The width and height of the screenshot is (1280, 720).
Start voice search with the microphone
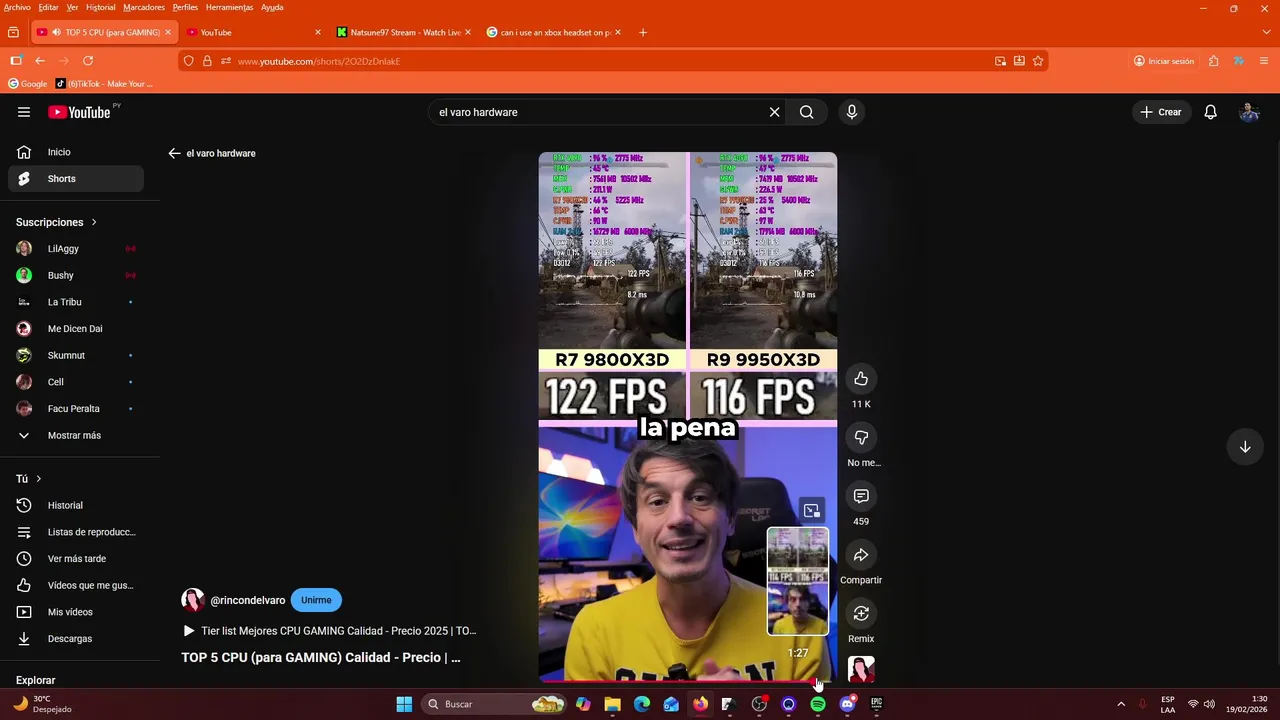852,112
